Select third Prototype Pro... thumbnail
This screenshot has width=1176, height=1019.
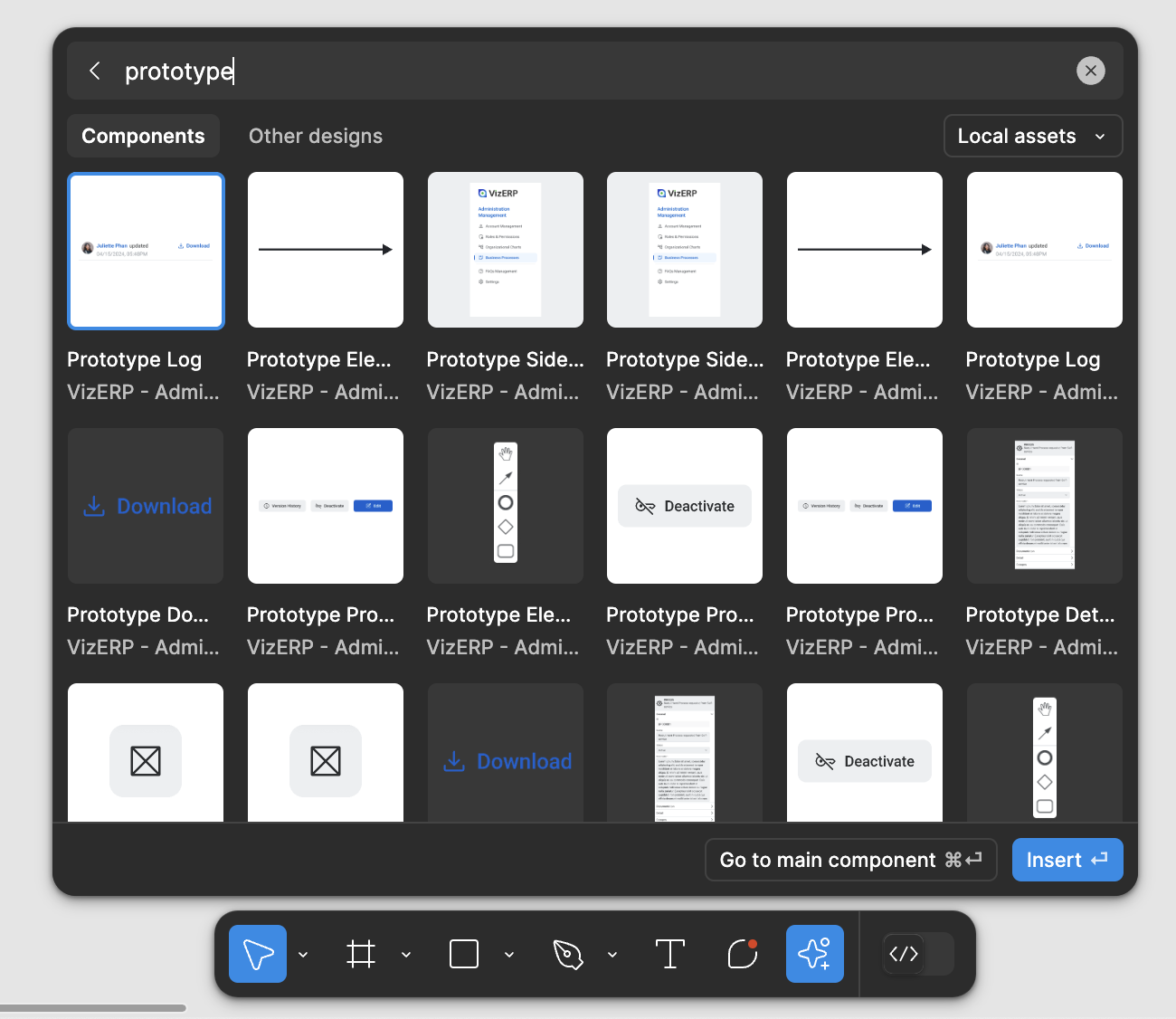[865, 506]
